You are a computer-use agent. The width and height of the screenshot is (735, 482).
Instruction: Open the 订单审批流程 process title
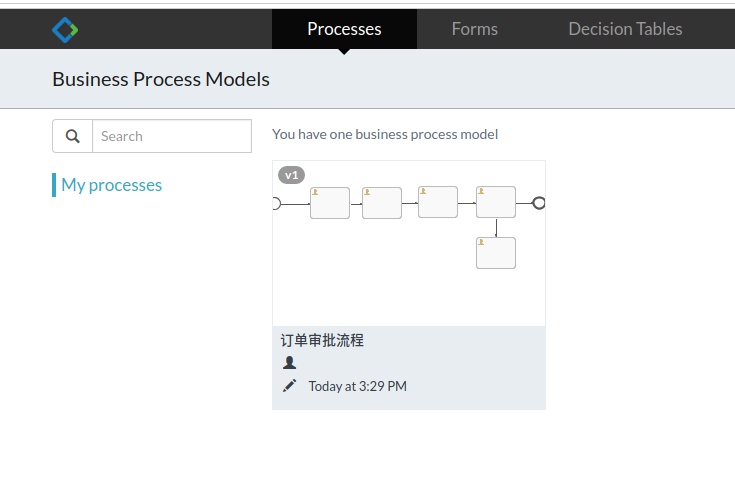[322, 340]
